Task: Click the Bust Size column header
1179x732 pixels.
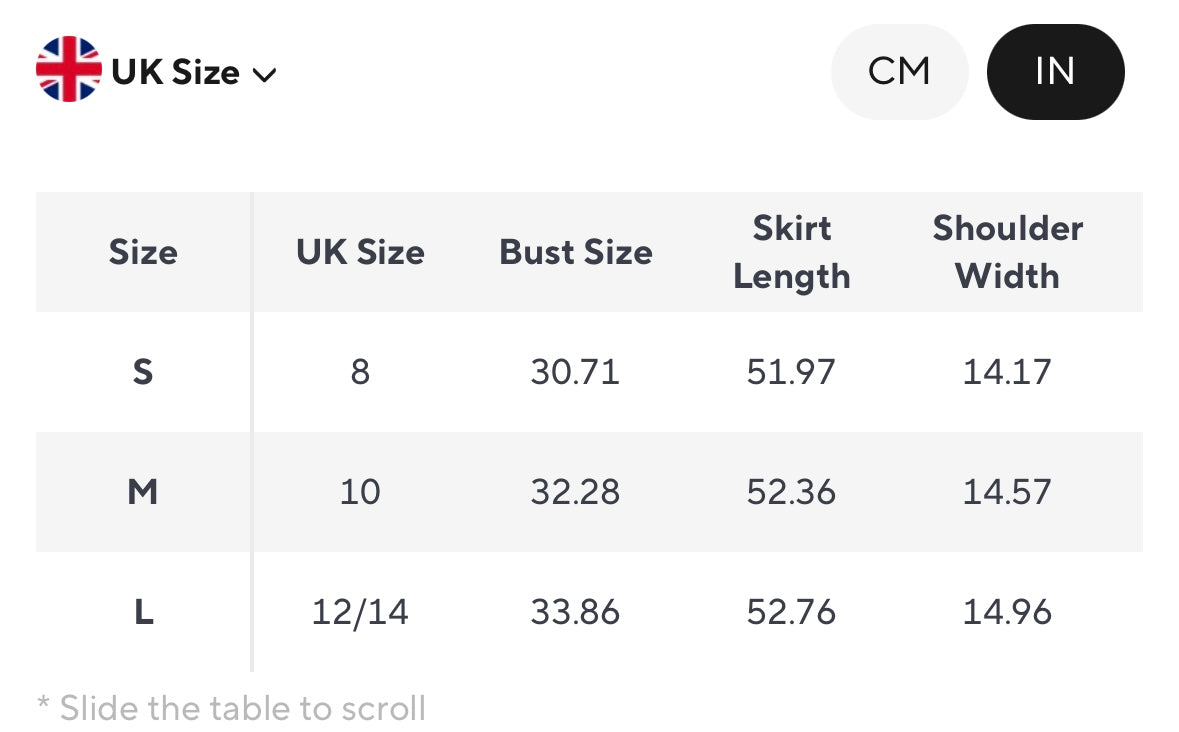Action: [x=576, y=252]
